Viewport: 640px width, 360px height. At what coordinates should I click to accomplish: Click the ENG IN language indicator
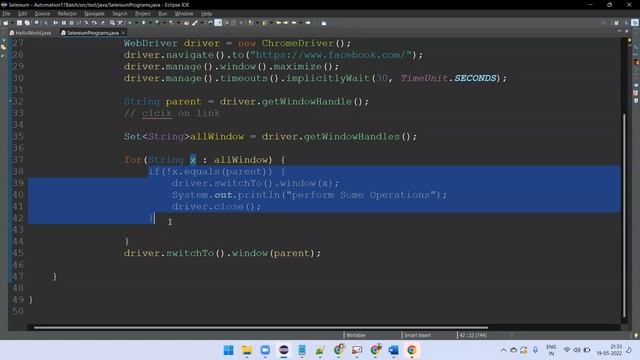pos(551,350)
